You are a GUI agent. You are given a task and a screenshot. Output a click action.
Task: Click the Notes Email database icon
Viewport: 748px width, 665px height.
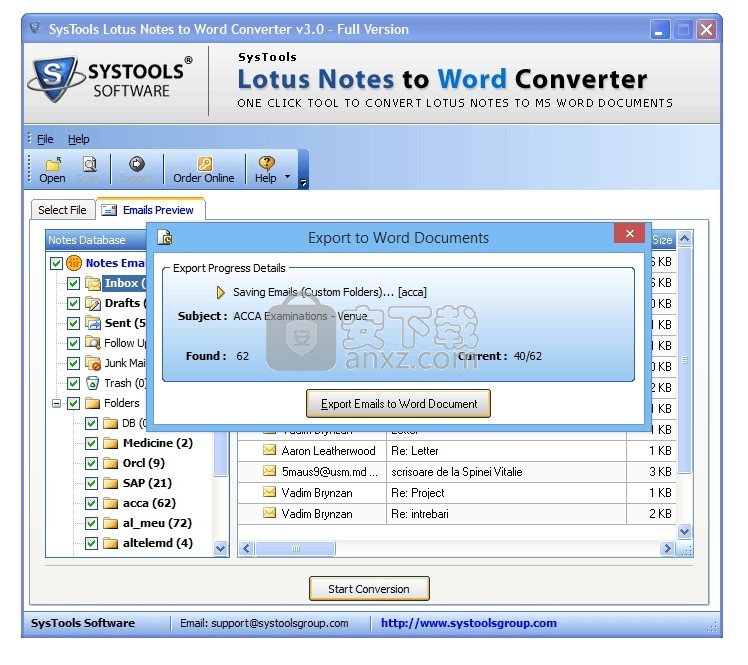74,263
